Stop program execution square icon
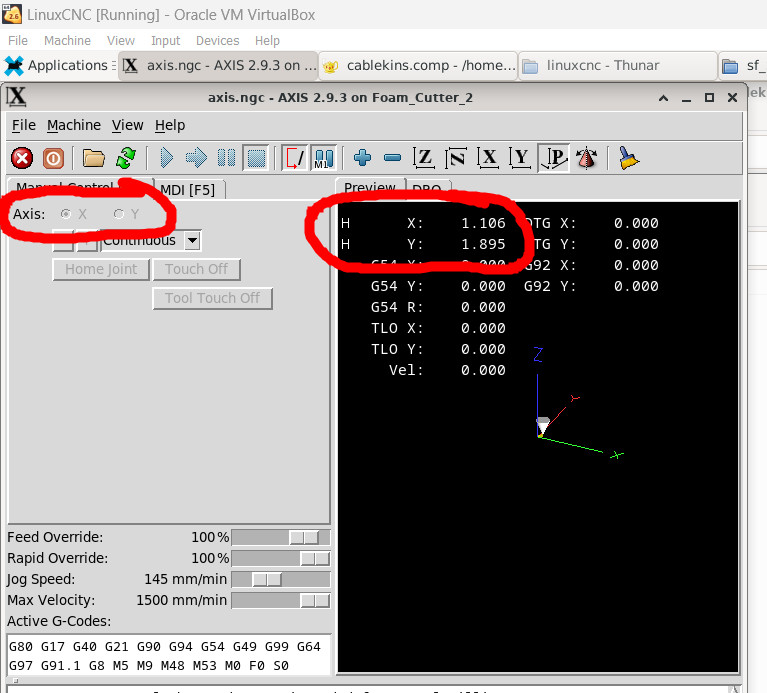This screenshot has height=693, width=767. click(256, 158)
